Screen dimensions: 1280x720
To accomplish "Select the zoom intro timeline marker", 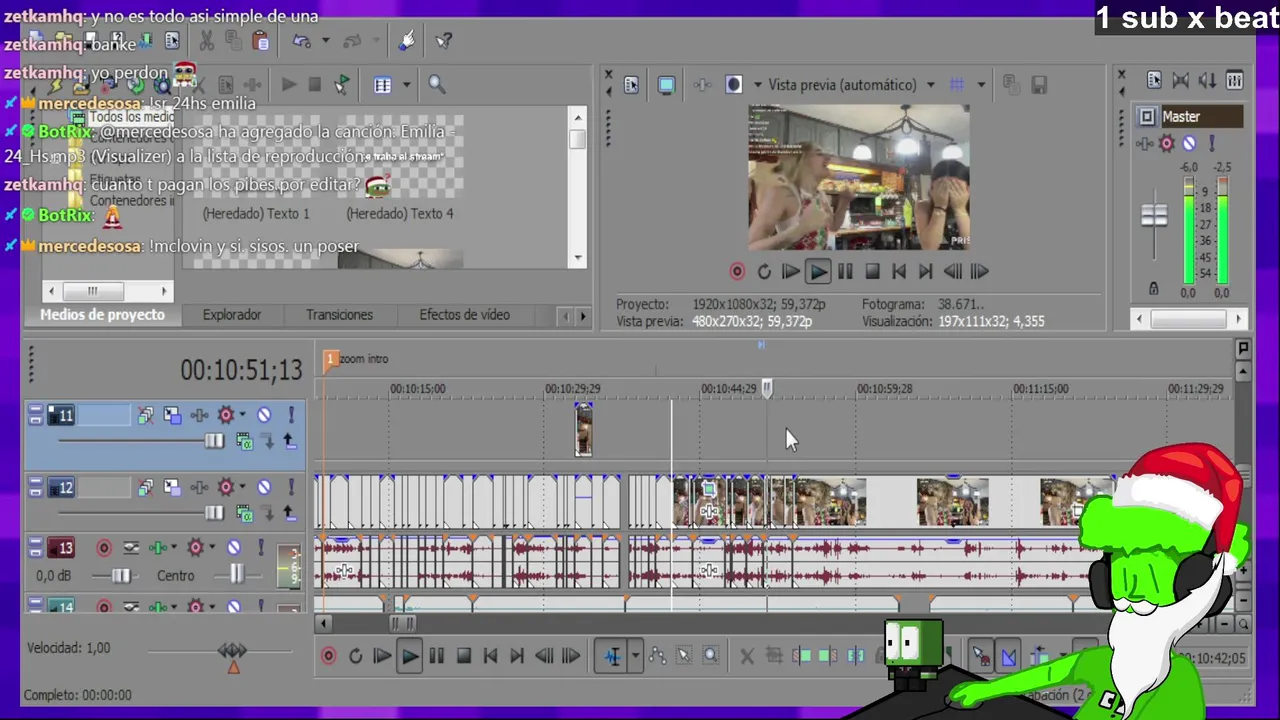I will click(330, 359).
